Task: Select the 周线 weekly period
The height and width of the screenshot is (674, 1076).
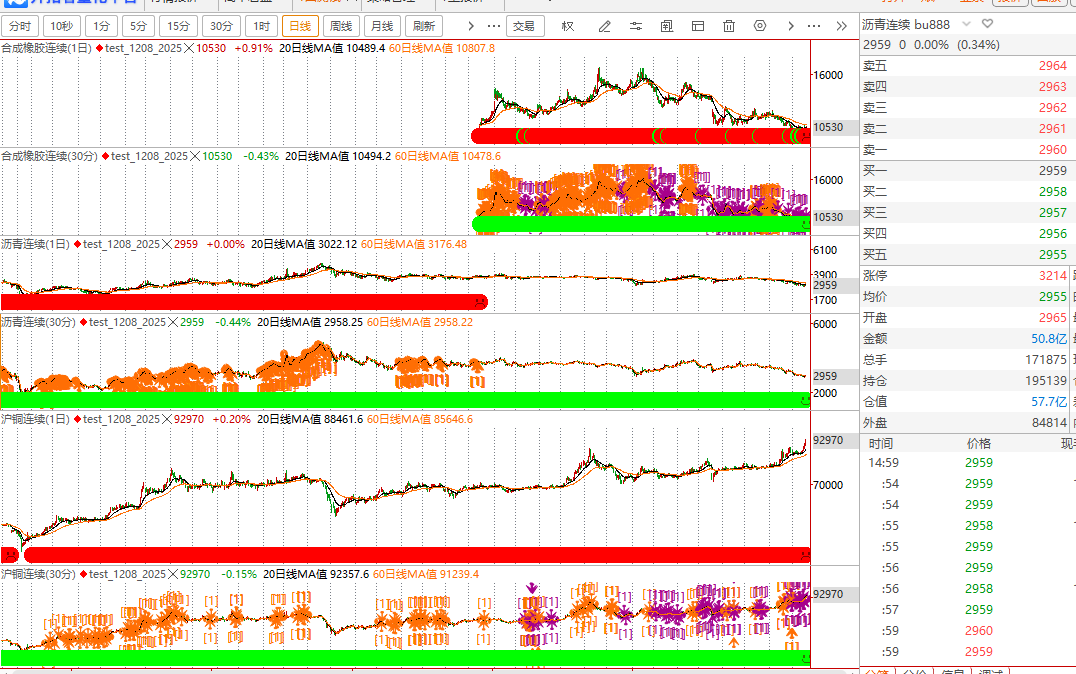Action: pyautogui.click(x=340, y=26)
